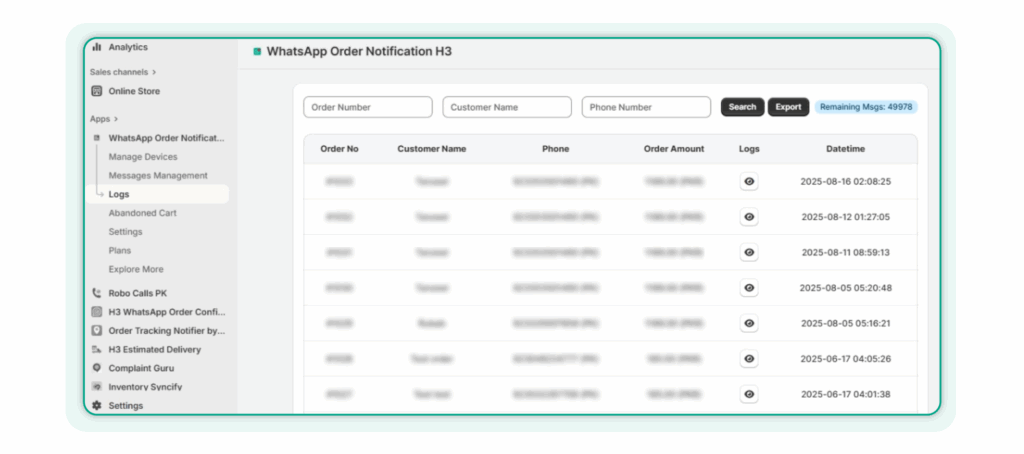Click the Order Tracking Notifier icon
The height and width of the screenshot is (454, 1024).
tap(97, 330)
